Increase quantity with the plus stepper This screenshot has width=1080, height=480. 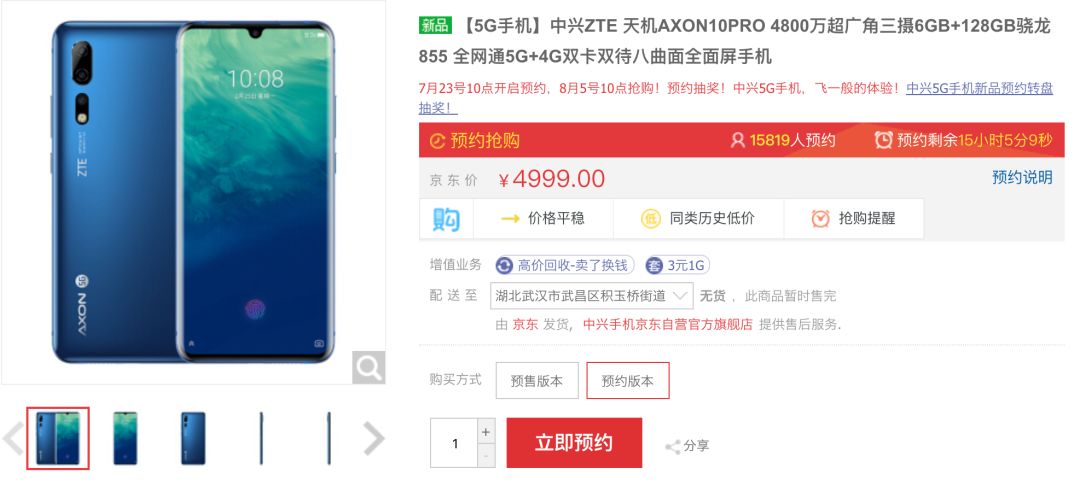pyautogui.click(x=486, y=432)
